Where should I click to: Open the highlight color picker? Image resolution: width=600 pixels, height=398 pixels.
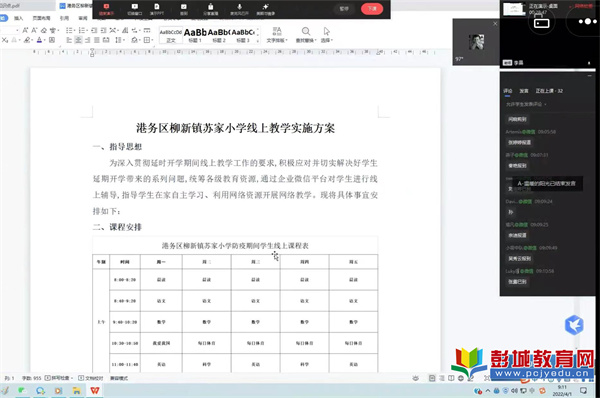tap(28, 40)
